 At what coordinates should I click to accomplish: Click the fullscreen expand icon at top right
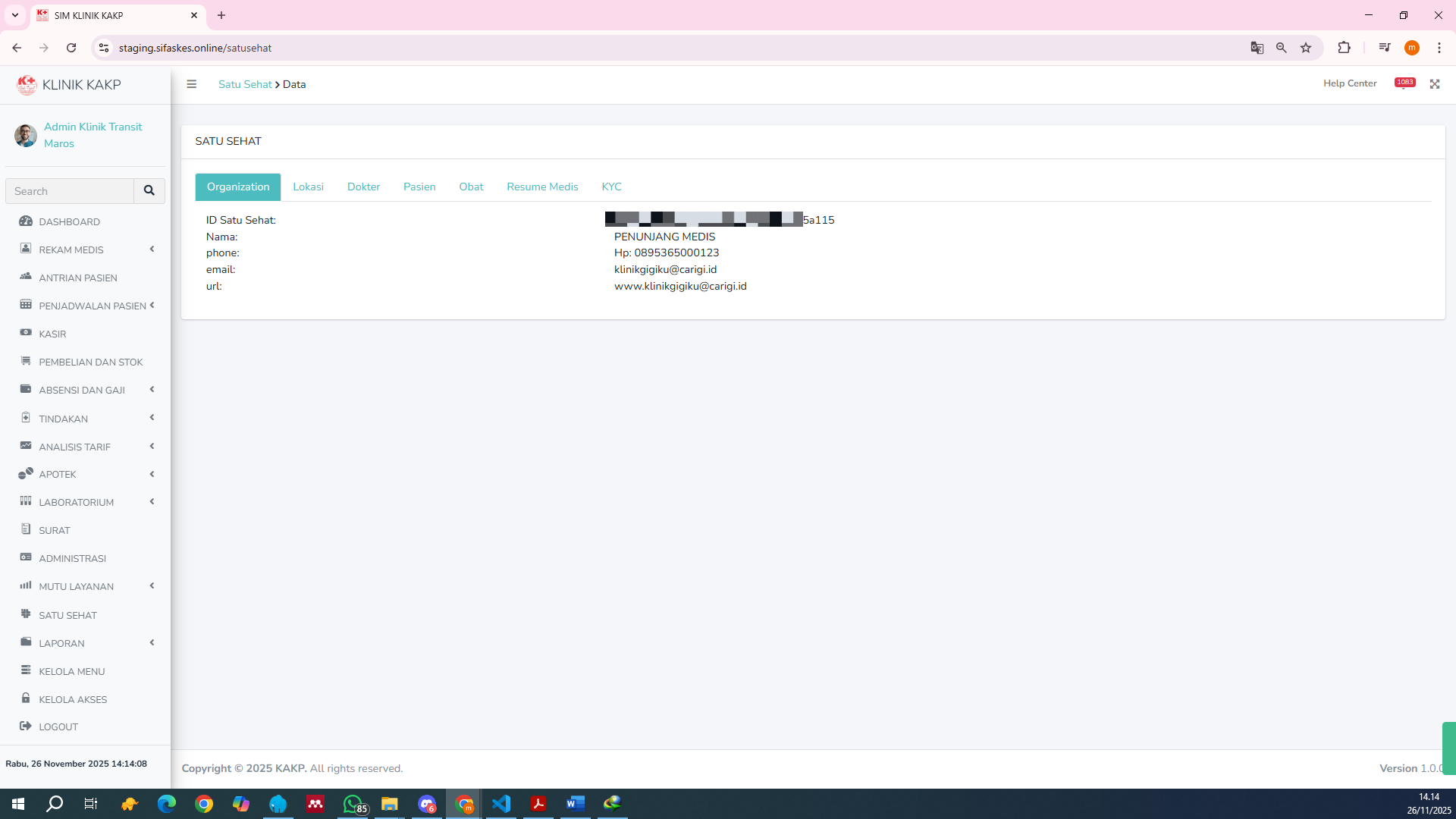click(x=1435, y=84)
